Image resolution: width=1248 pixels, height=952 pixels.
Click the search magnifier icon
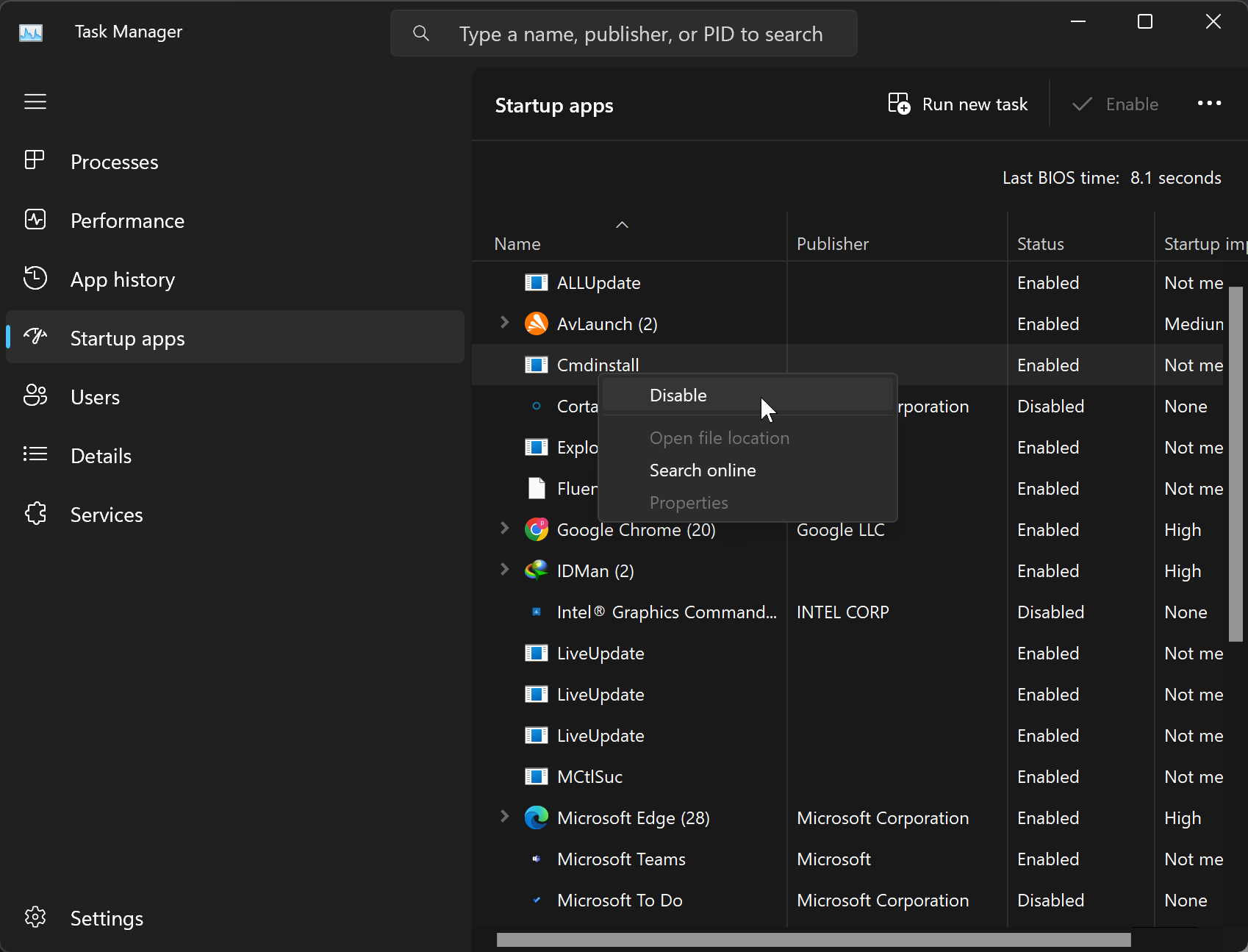click(421, 33)
